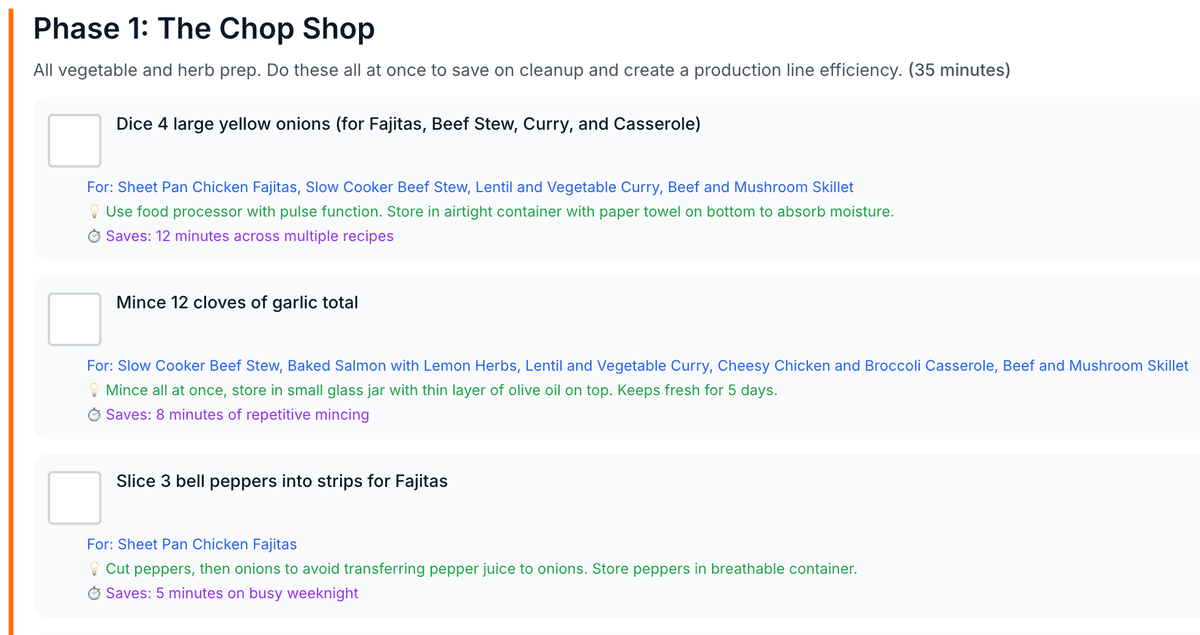
Task: Check the Dice 4 large yellow onions checkbox
Action: 75,141
